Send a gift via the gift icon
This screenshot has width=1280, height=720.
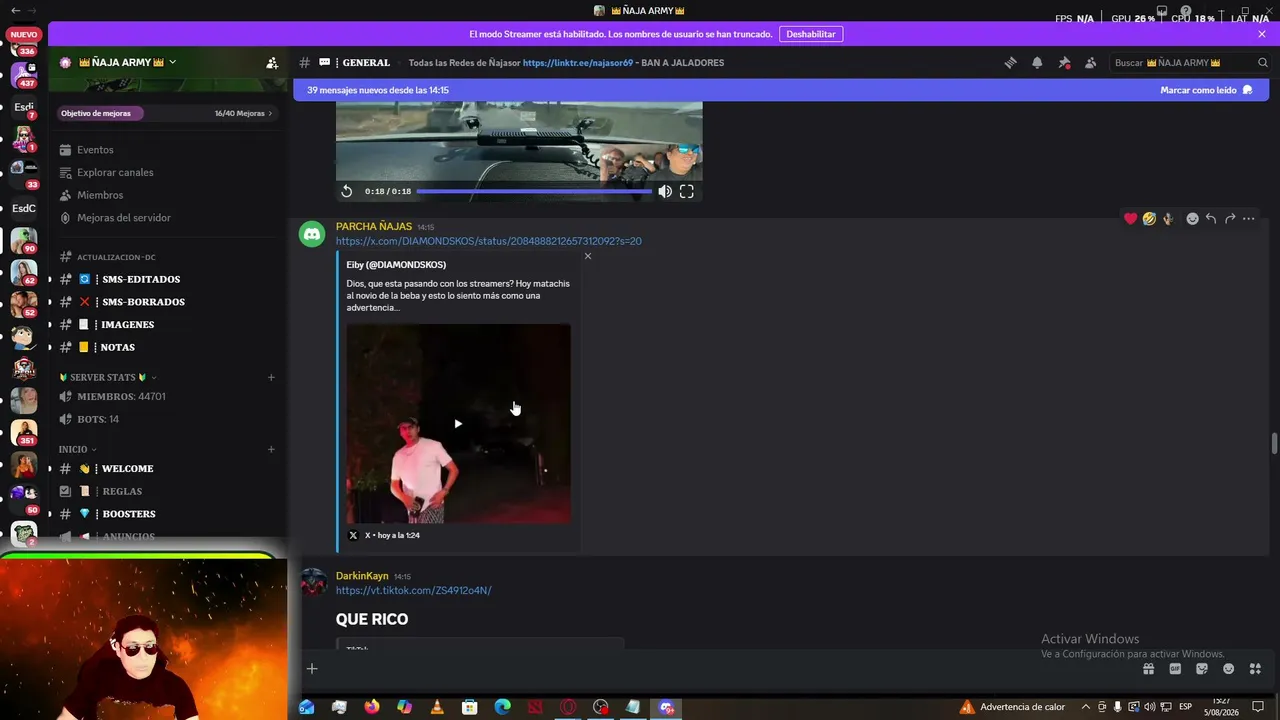tap(1149, 669)
